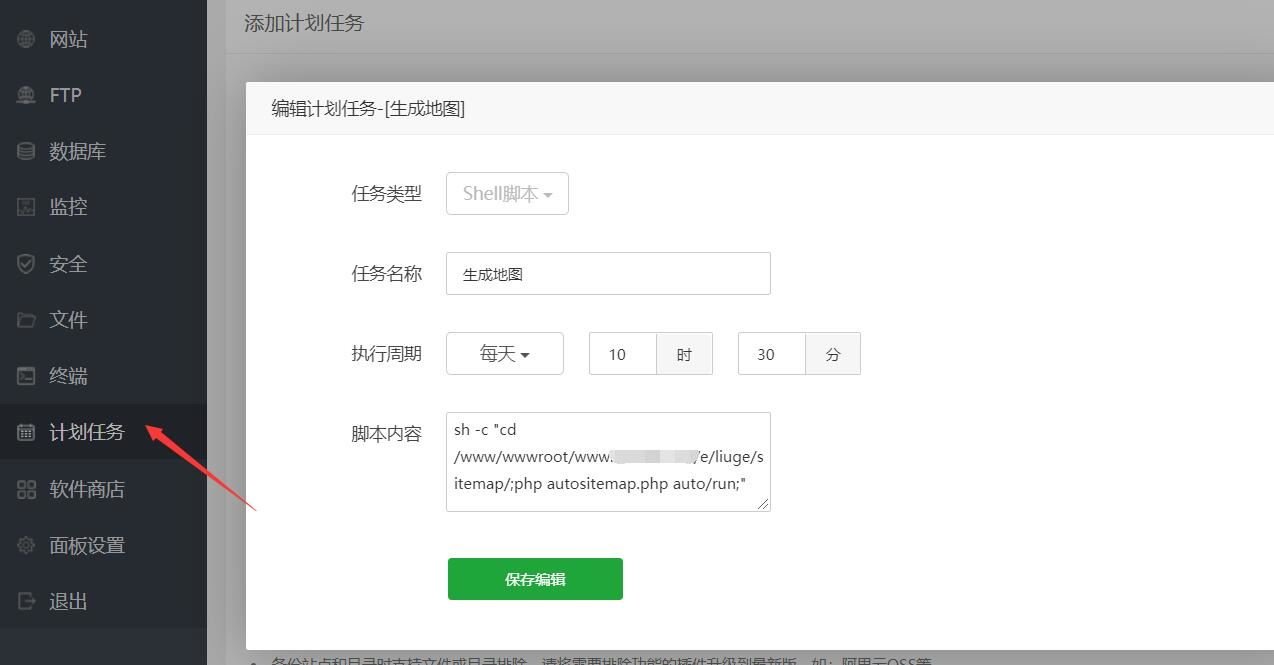Image resolution: width=1274 pixels, height=665 pixels.
Task: Click inside the 脚本内容 script textarea
Action: click(x=608, y=462)
